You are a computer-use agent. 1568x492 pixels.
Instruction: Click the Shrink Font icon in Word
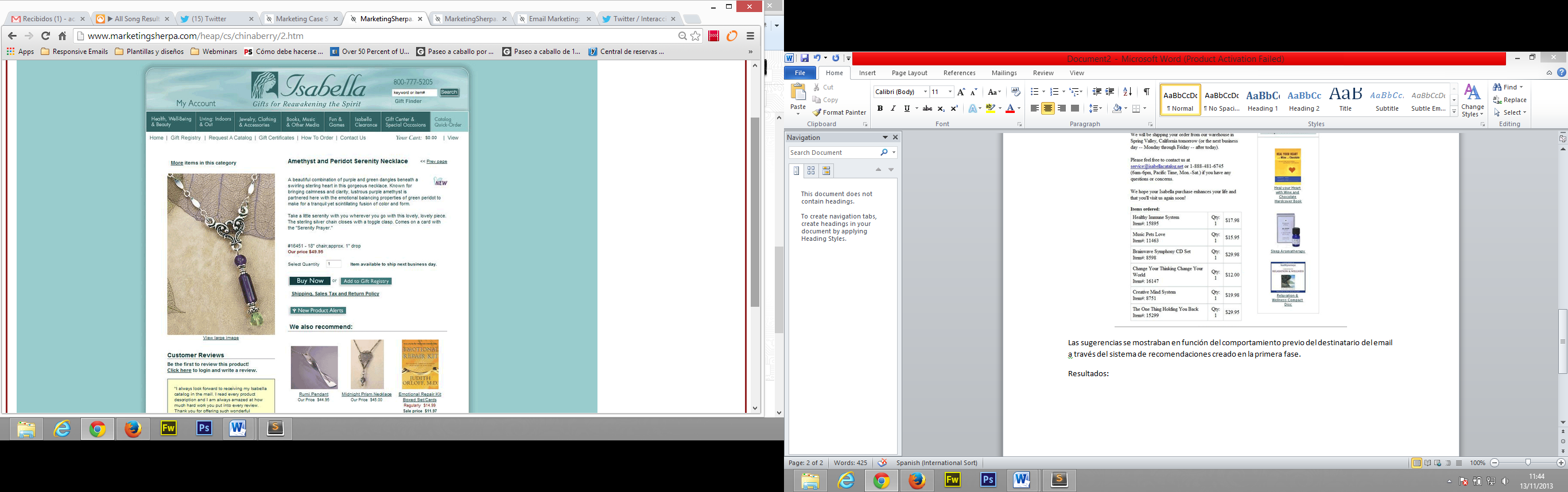click(974, 92)
